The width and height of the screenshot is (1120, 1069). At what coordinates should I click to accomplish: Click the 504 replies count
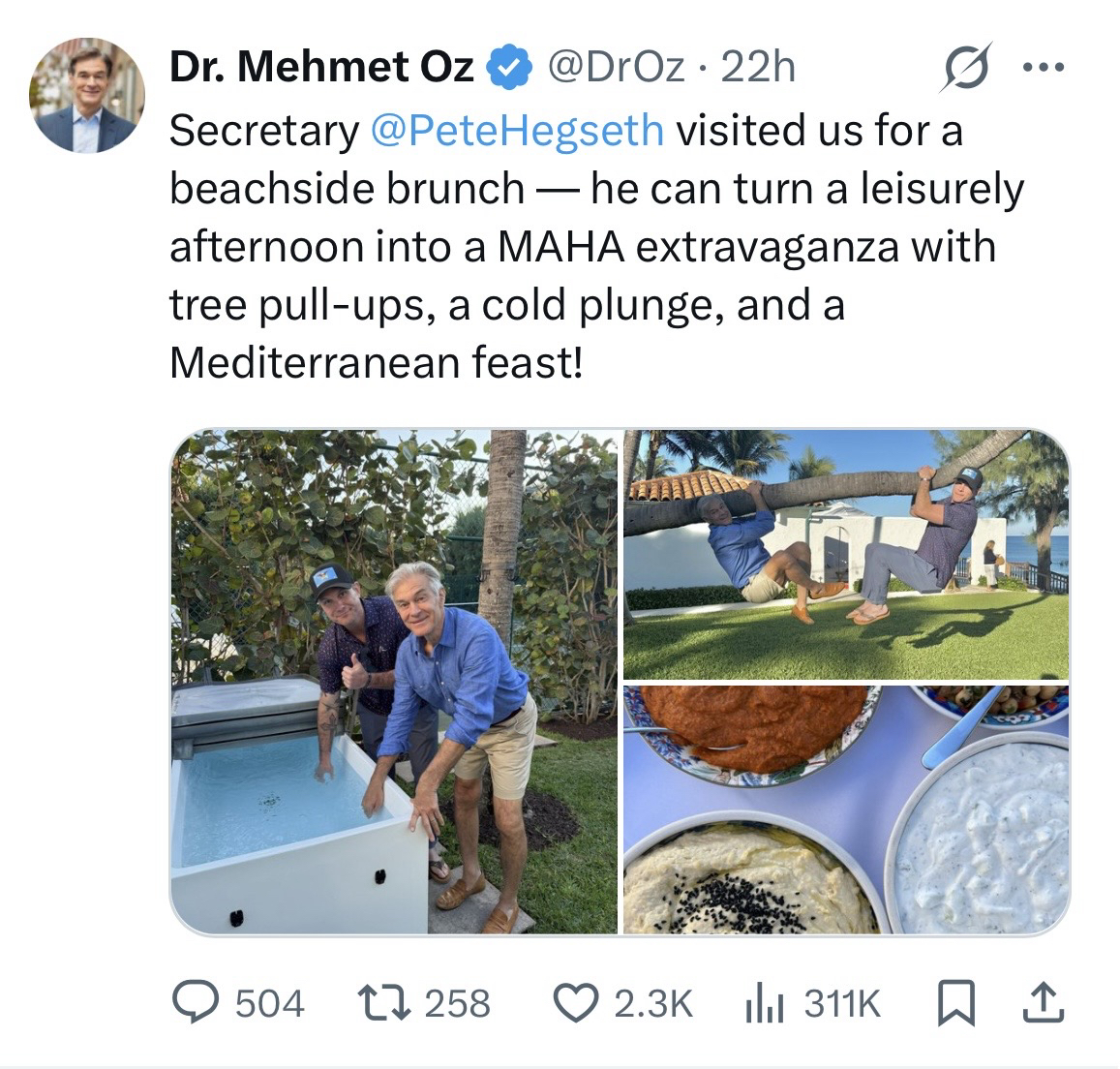[270, 1003]
